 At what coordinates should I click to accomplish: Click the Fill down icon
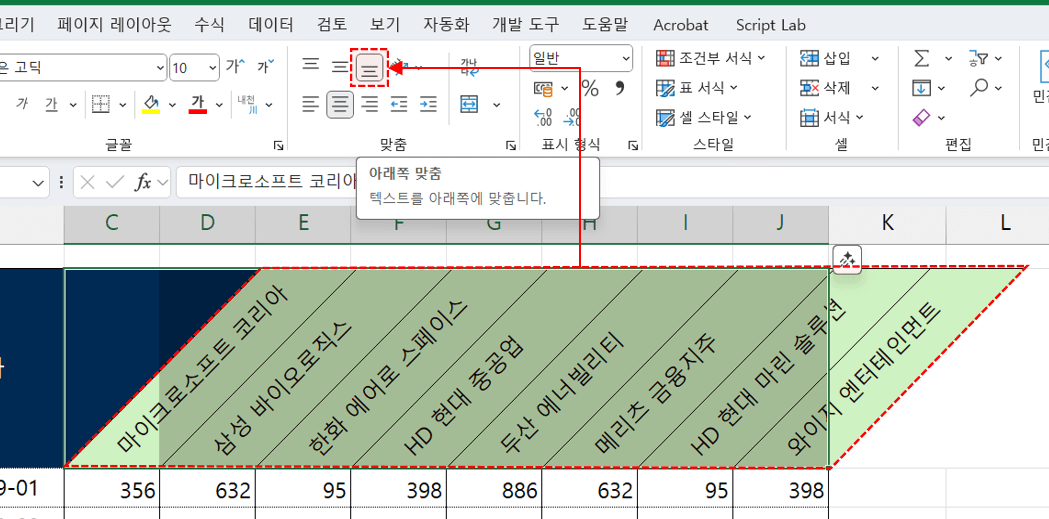[x=921, y=88]
